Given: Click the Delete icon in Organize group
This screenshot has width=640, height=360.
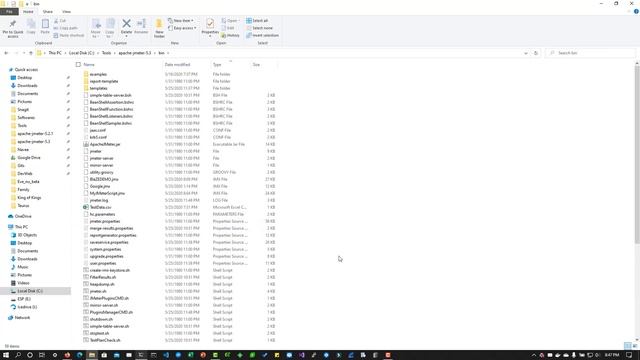Looking at the screenshot, I should [127, 25].
